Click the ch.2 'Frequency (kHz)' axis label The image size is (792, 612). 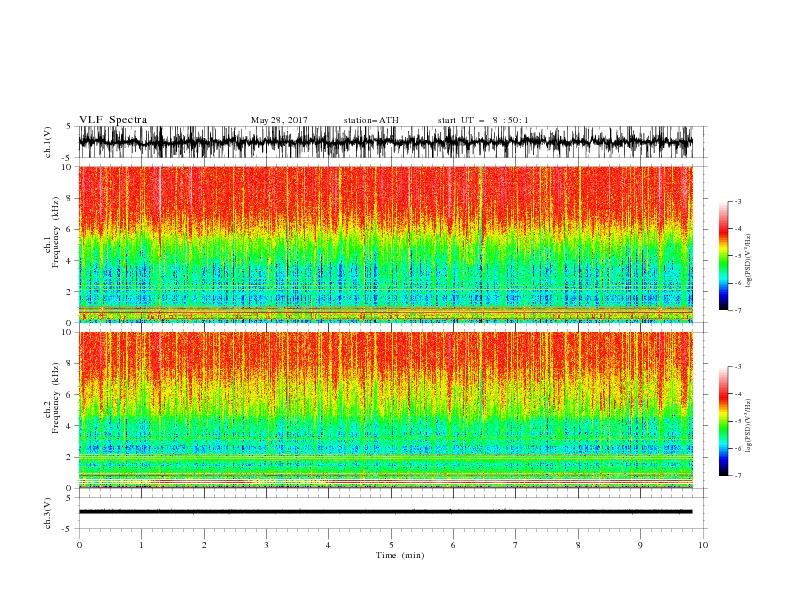point(55,398)
